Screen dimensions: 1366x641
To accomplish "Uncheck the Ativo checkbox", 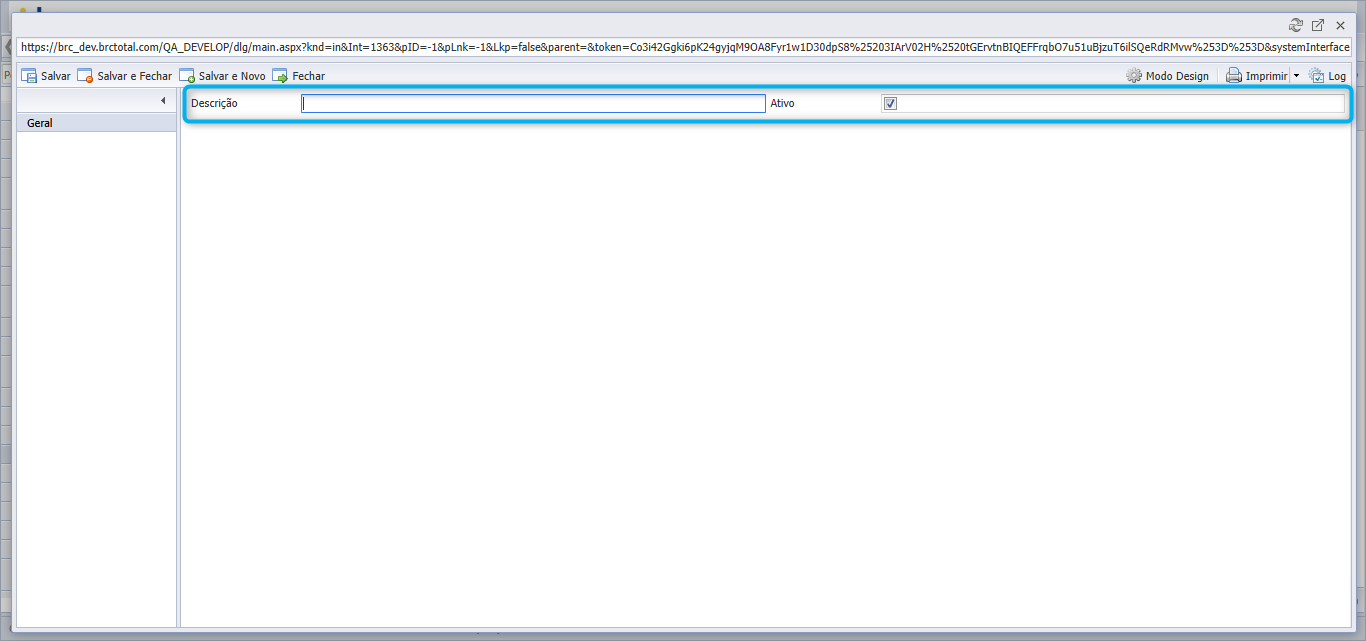I will [x=890, y=103].
